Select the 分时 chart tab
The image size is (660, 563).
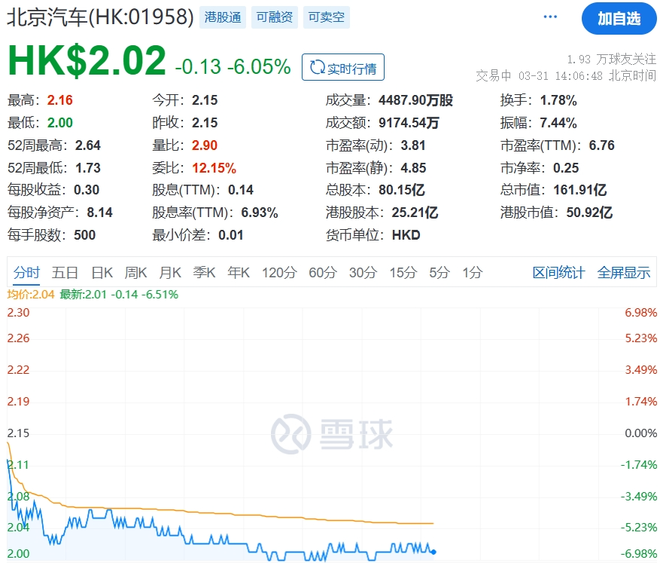[x=26, y=272]
